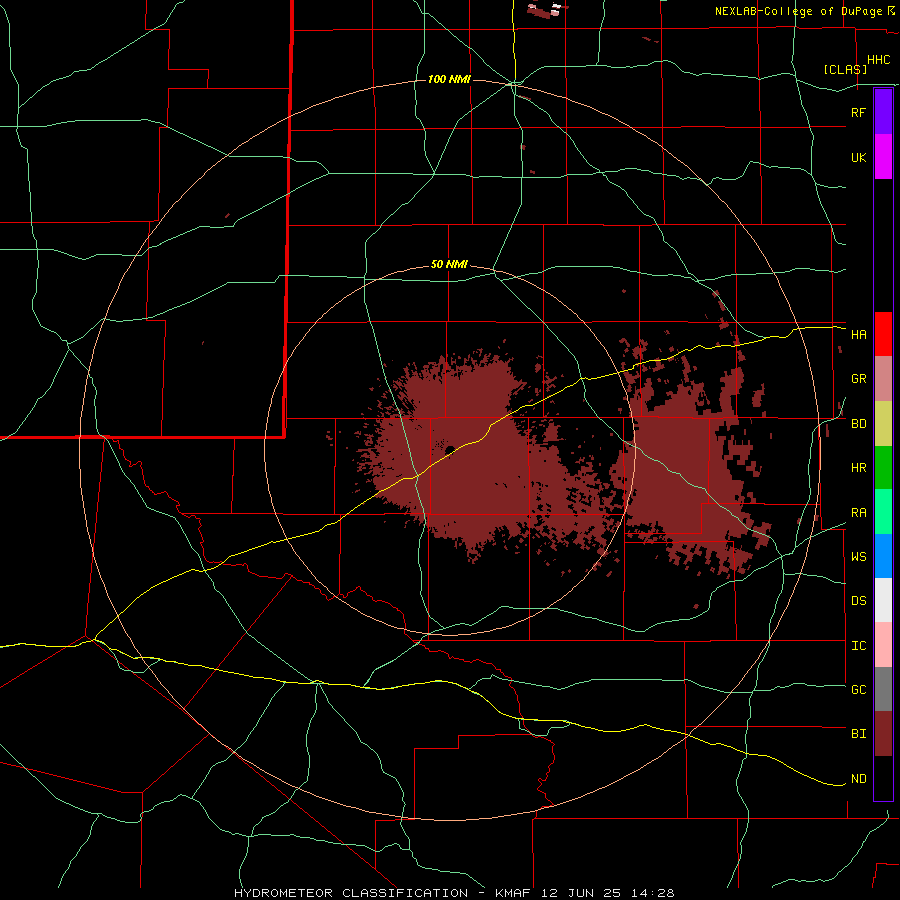Viewport: 900px width, 900px height.
Task: Click the DS white legend swatch
Action: (x=883, y=600)
